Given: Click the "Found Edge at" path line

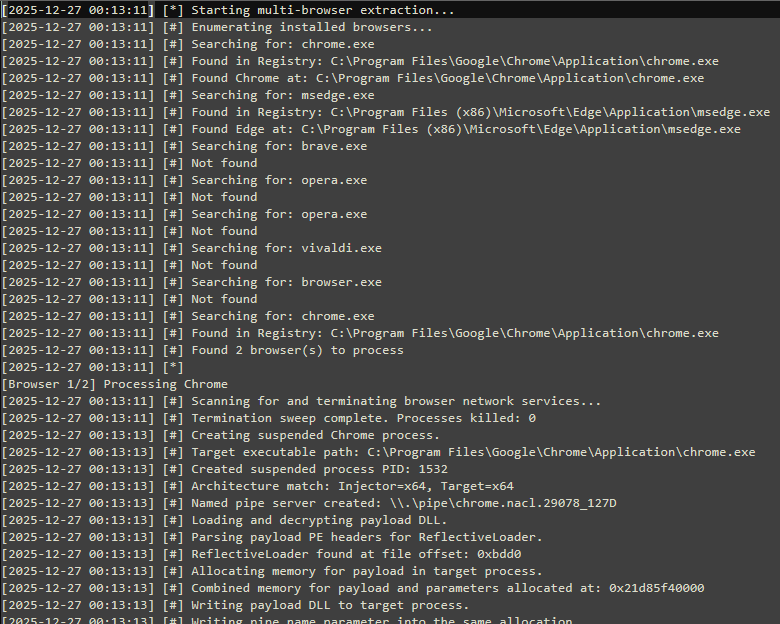Looking at the screenshot, I should click(466, 129).
